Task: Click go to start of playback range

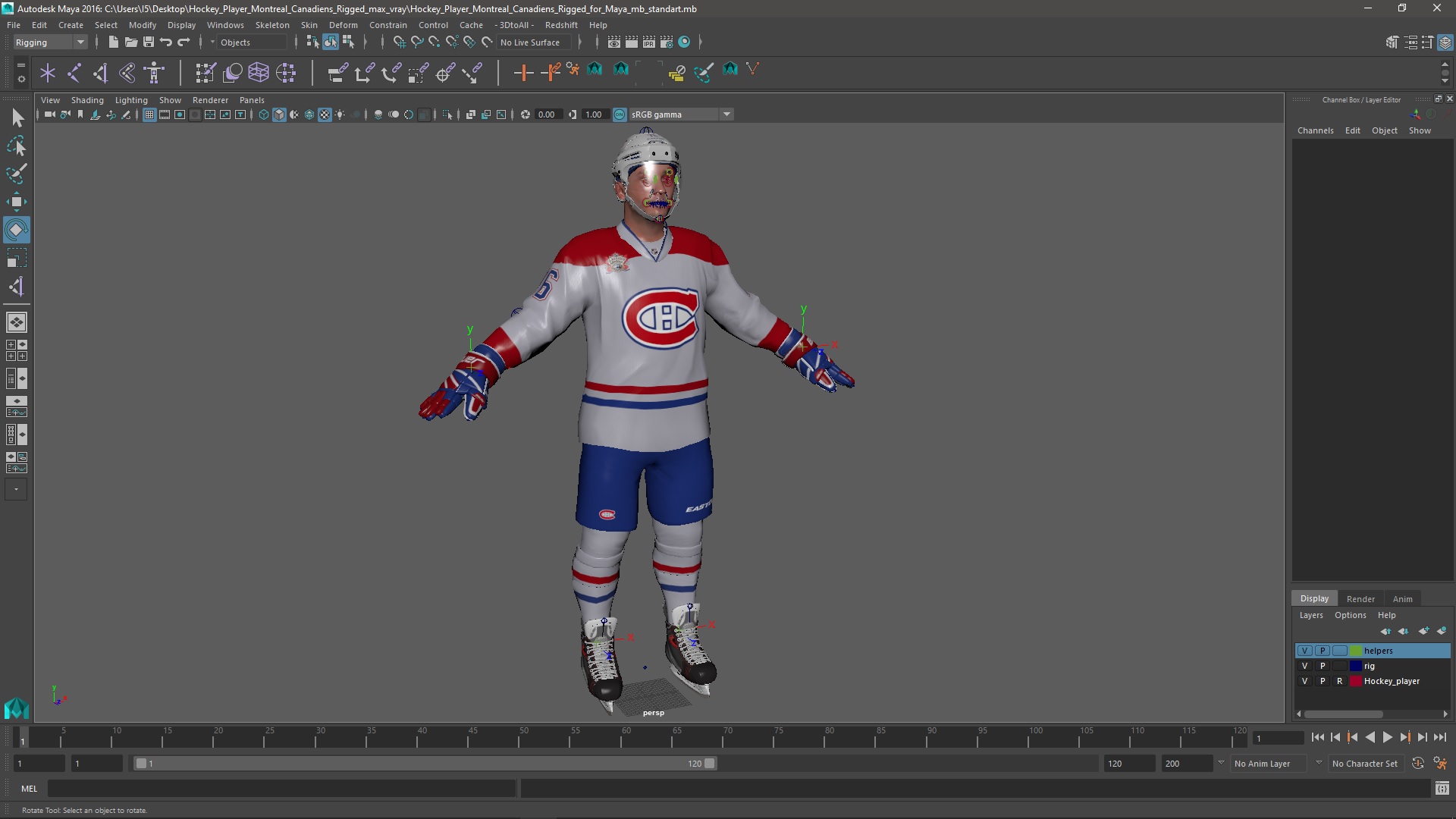Action: [1317, 737]
